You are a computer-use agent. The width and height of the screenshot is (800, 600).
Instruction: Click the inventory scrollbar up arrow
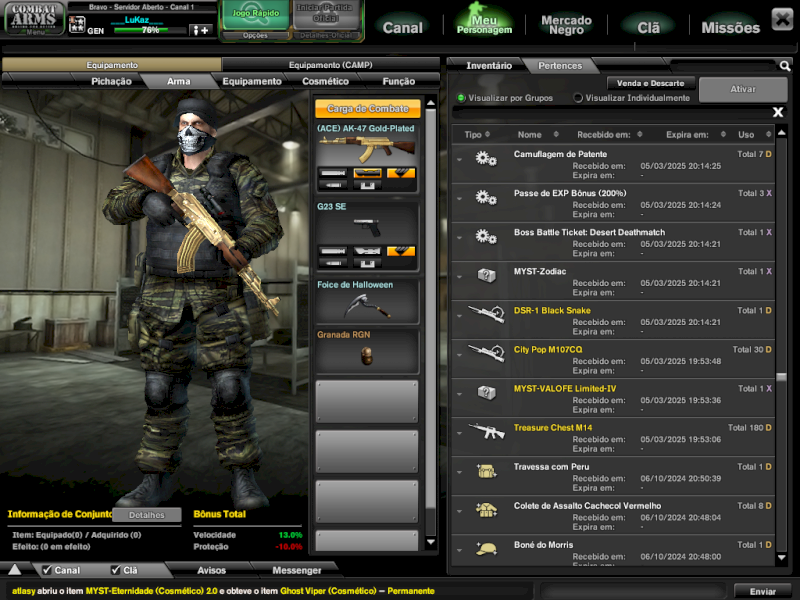(781, 133)
